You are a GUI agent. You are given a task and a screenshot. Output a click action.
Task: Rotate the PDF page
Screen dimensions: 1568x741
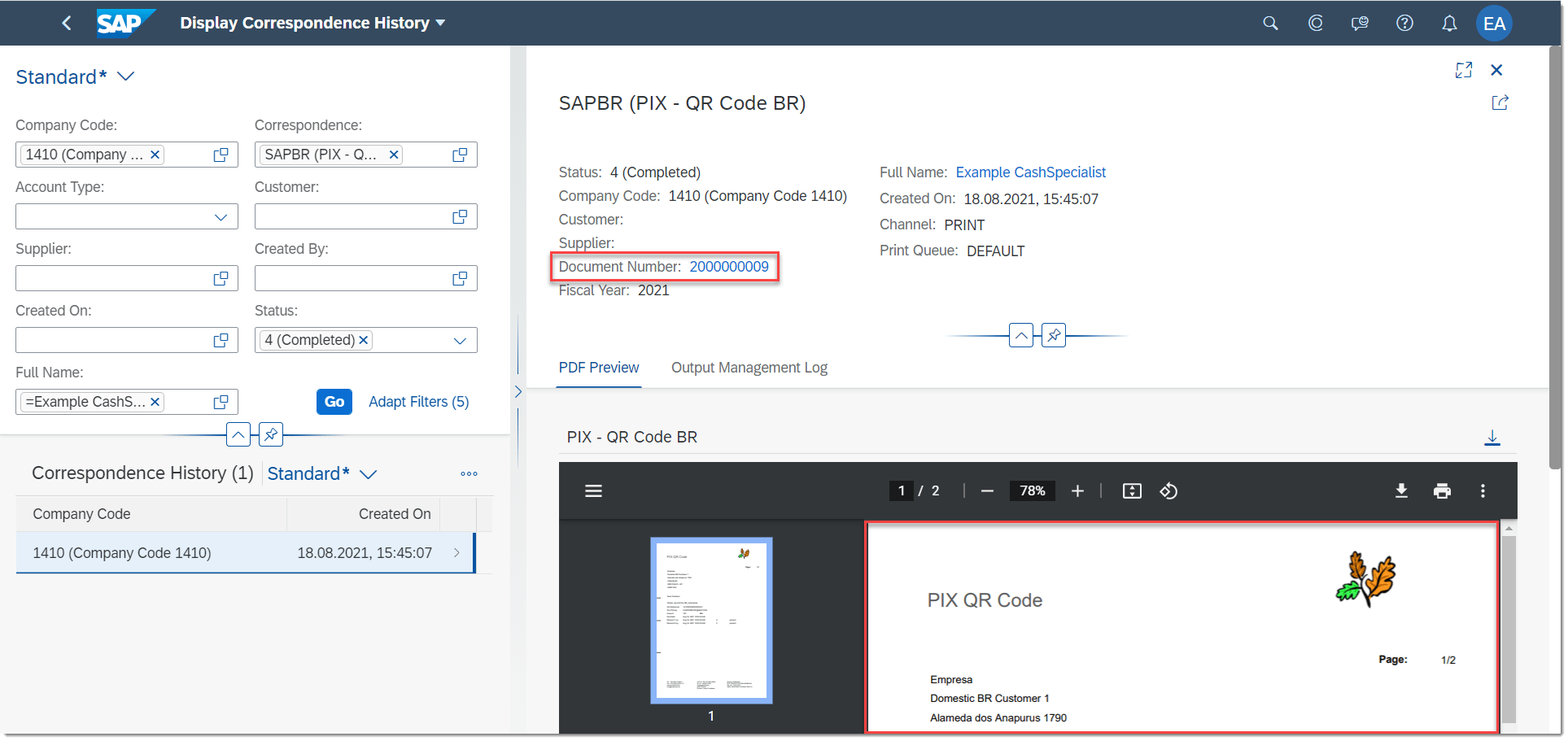pos(1168,490)
